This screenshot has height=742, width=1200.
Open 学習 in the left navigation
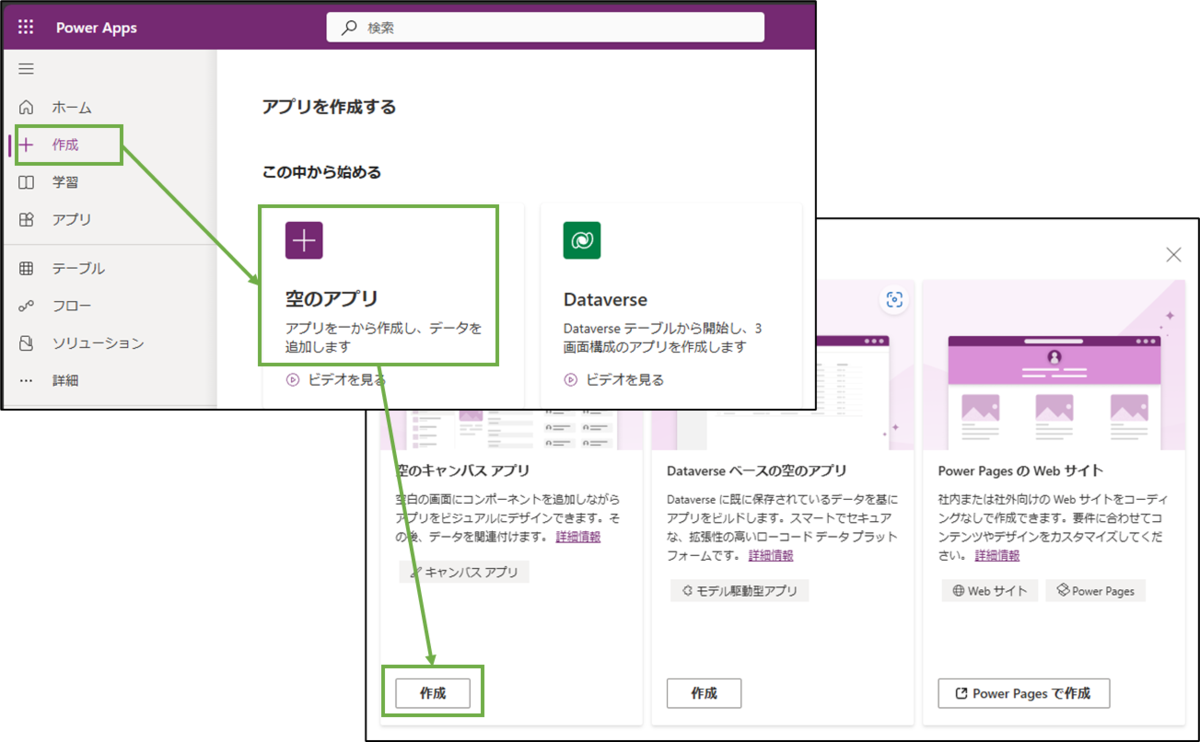click(x=66, y=182)
